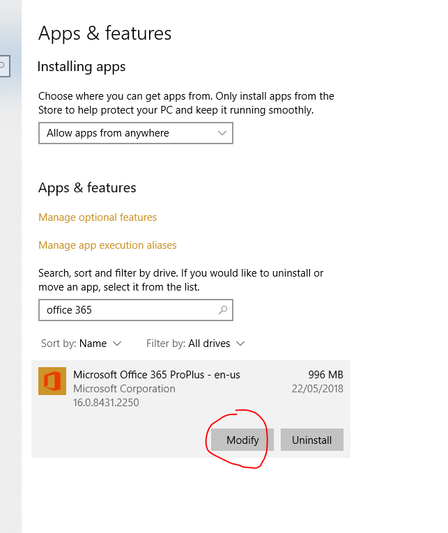Click the Uninstall button for Office 365
The height and width of the screenshot is (533, 448).
[x=312, y=440]
